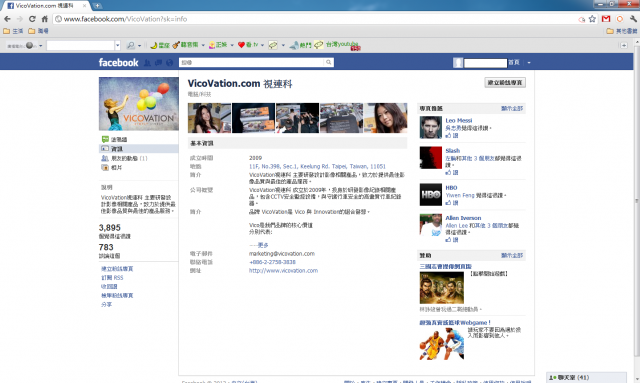Open dropdown beside toolbar magnifier icon
640x383 pixels.
coord(140,45)
